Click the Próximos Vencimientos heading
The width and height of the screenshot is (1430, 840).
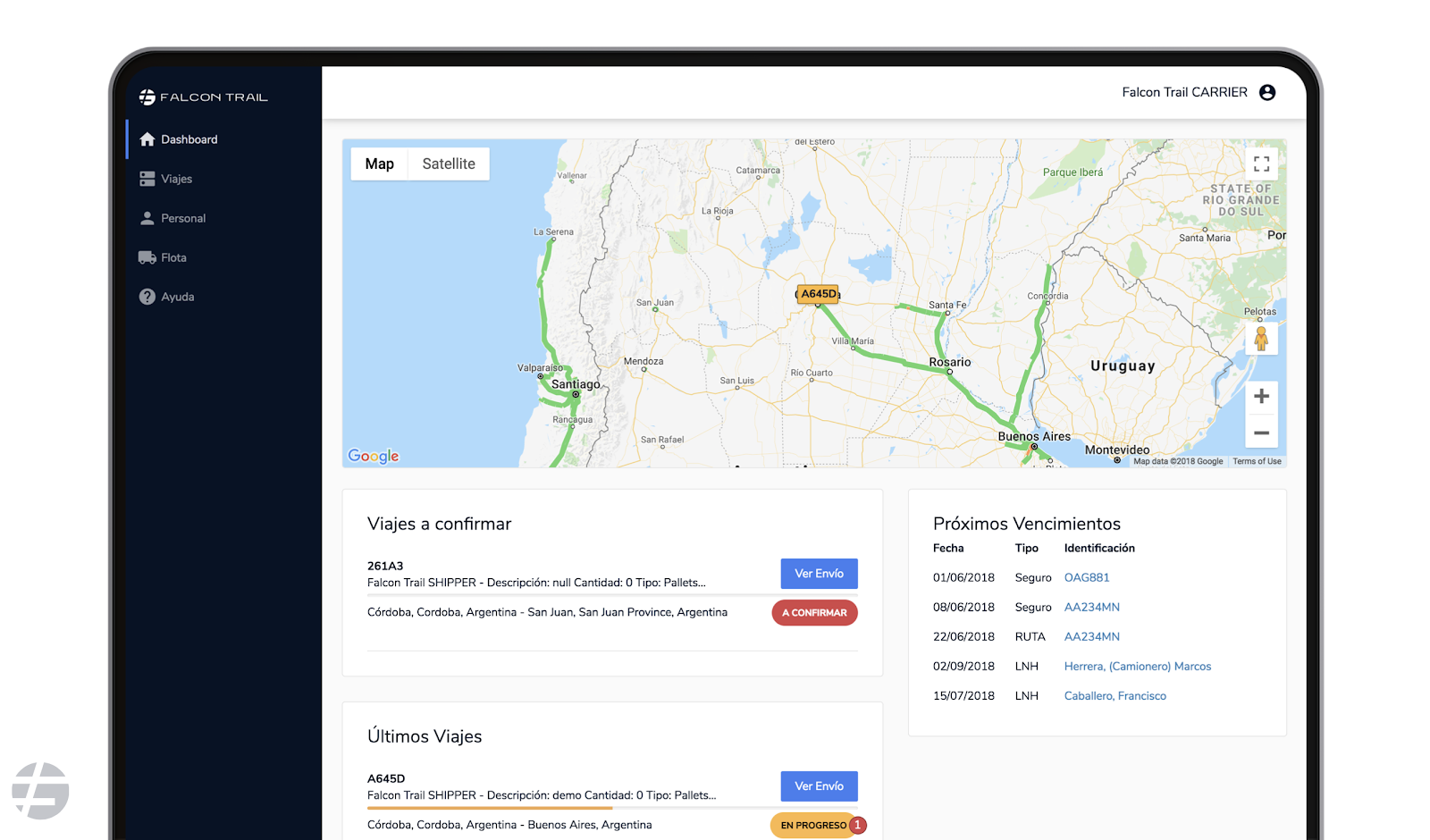point(1027,524)
